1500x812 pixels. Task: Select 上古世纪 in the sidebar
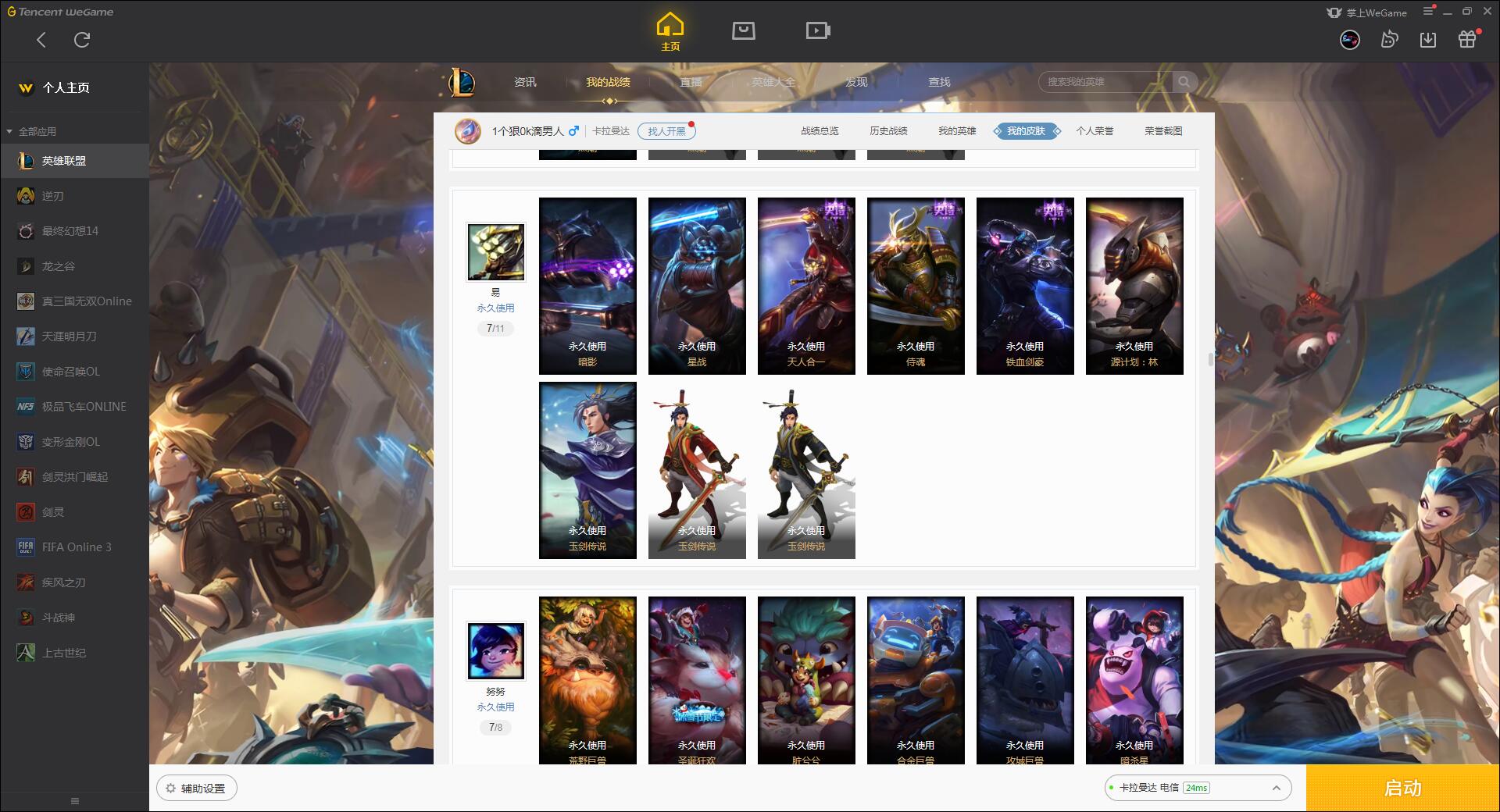(x=74, y=653)
